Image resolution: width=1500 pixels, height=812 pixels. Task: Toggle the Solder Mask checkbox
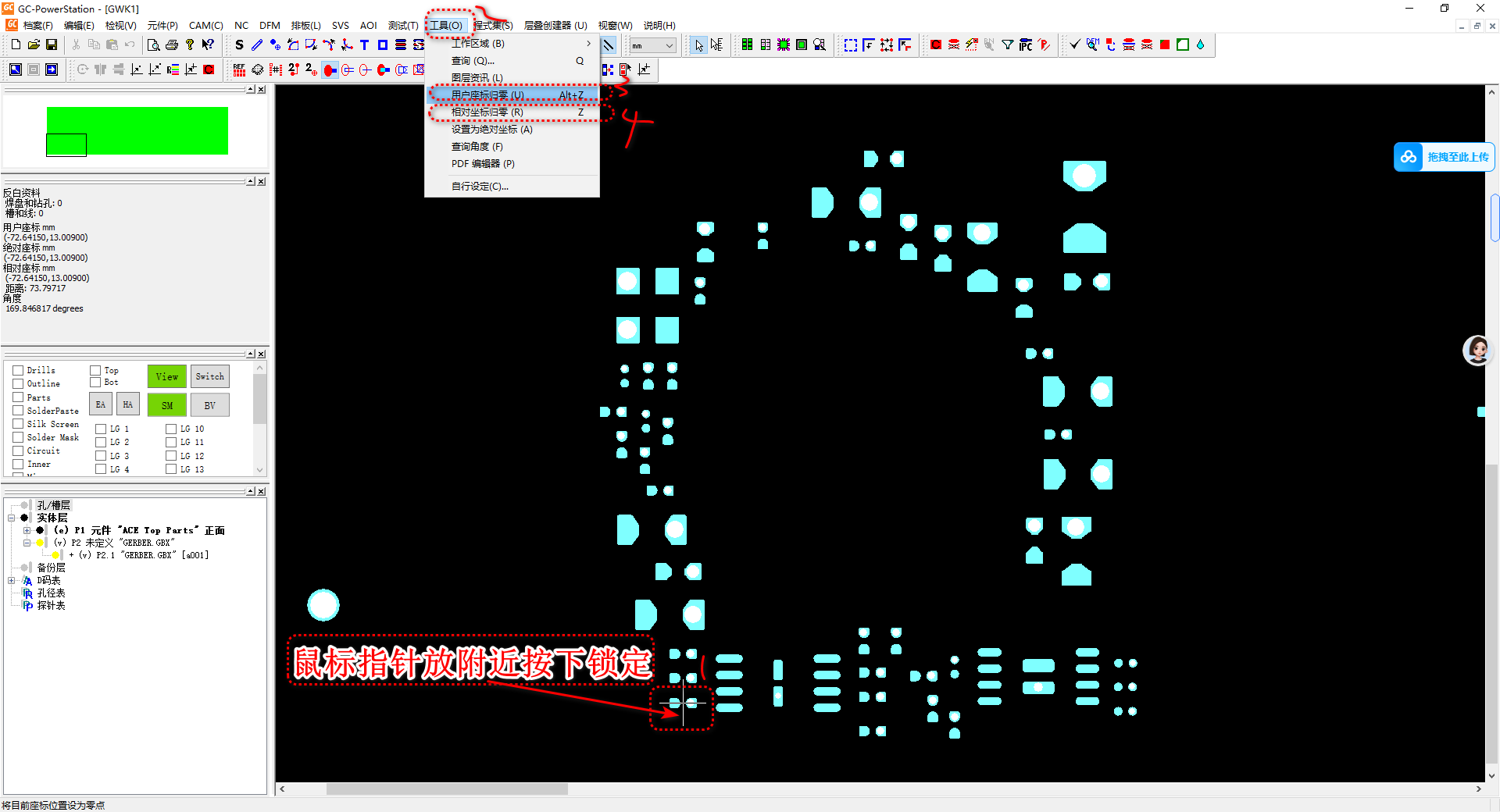18,437
